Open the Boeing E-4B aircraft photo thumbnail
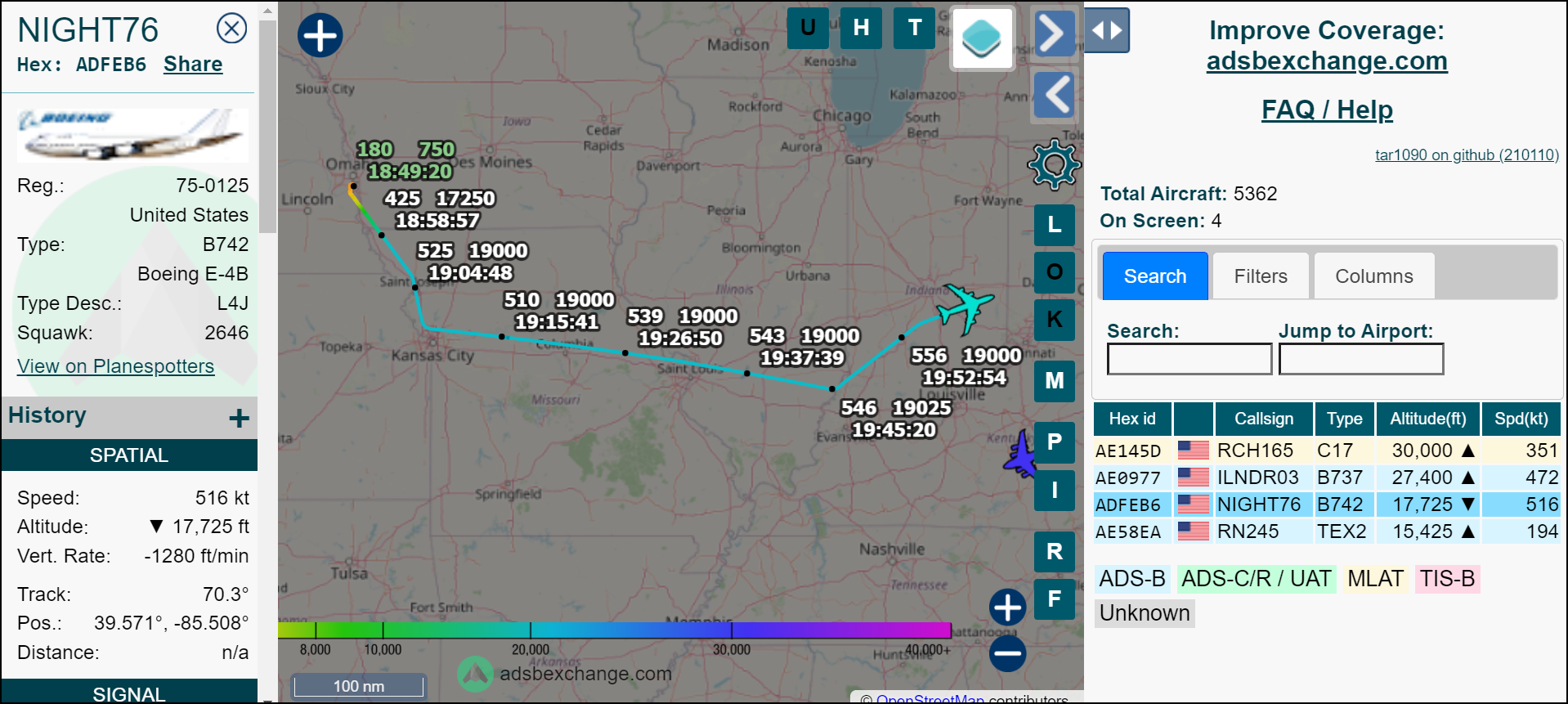1568x704 pixels. (132, 136)
